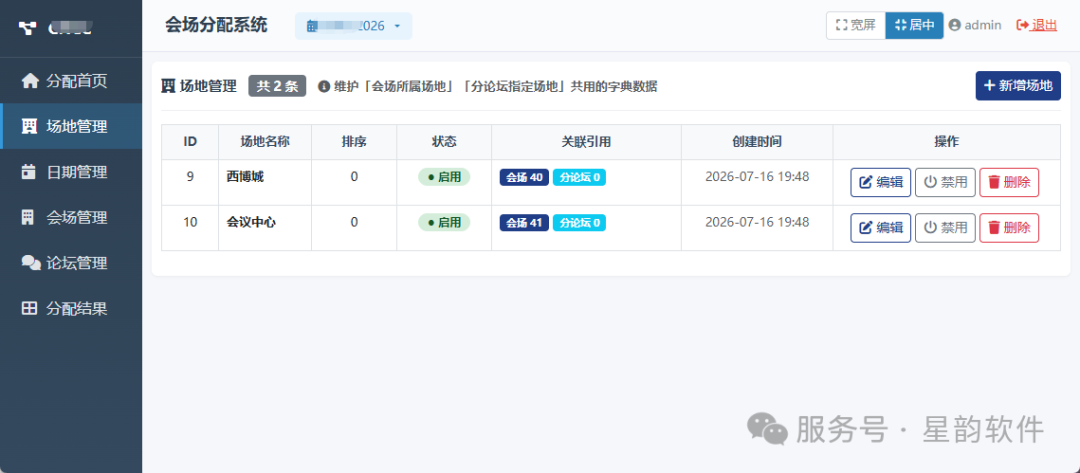Disable the 西博城 venue

click(x=945, y=182)
